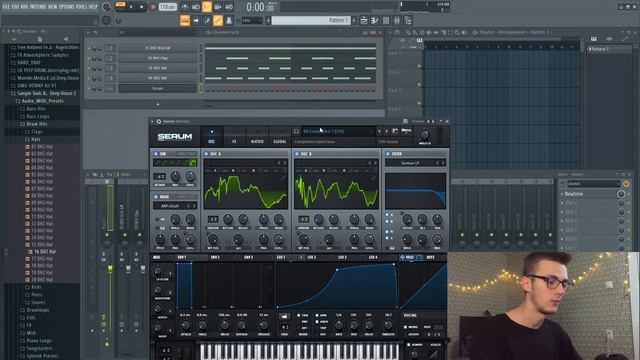Click the play button in the transport
The width and height of the screenshot is (640, 360).
[x=131, y=7]
